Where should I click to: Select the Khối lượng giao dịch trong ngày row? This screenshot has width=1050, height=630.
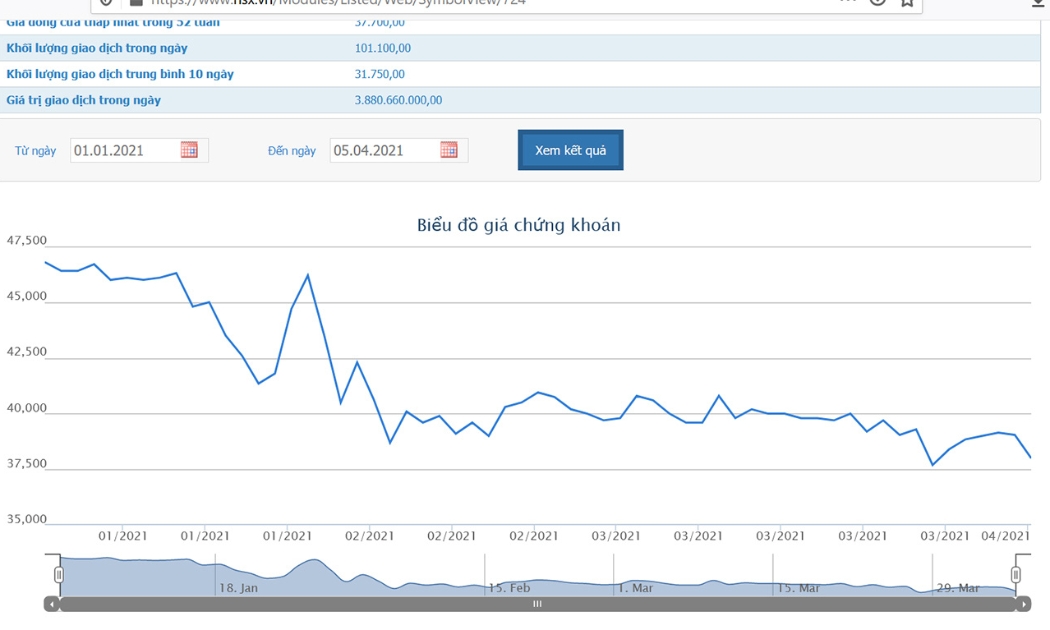[520, 48]
